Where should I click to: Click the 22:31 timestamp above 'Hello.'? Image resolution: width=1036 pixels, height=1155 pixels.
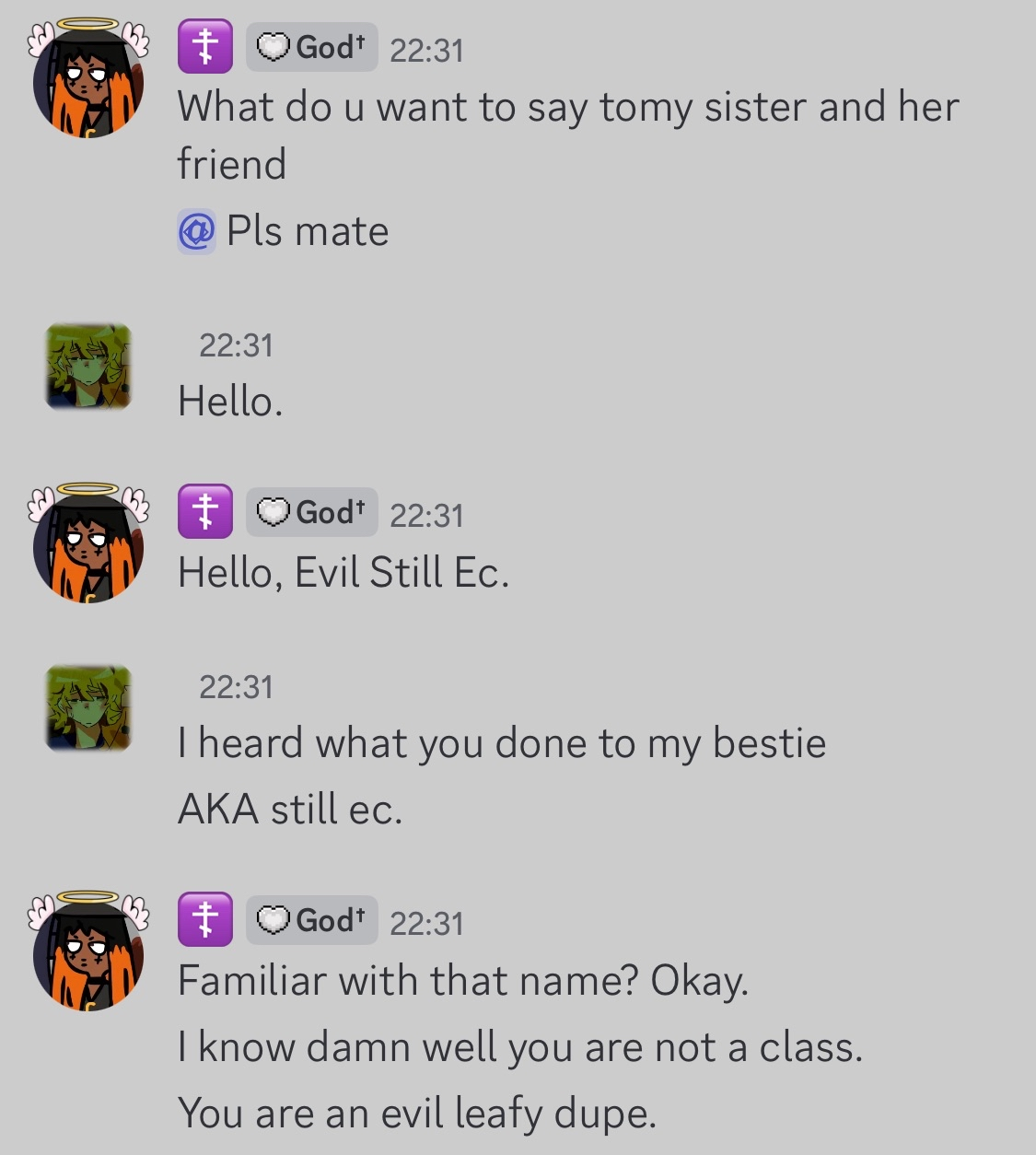pos(236,345)
